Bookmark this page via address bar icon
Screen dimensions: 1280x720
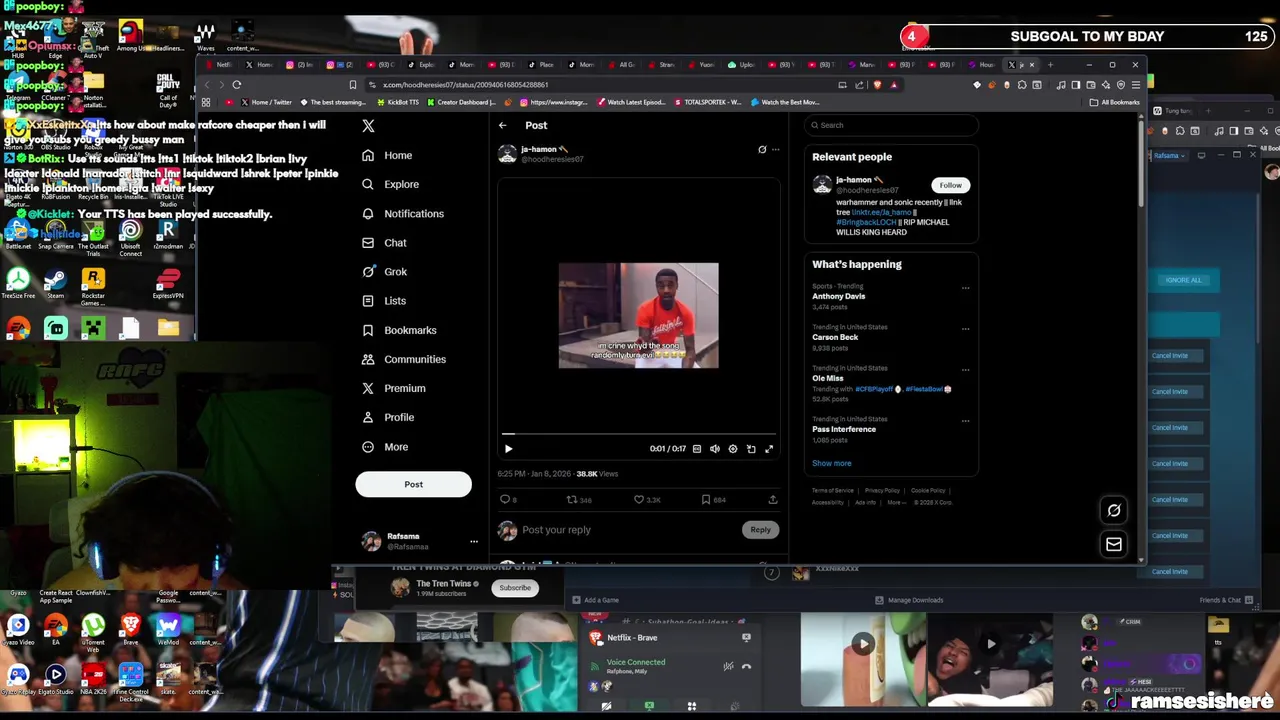click(352, 85)
